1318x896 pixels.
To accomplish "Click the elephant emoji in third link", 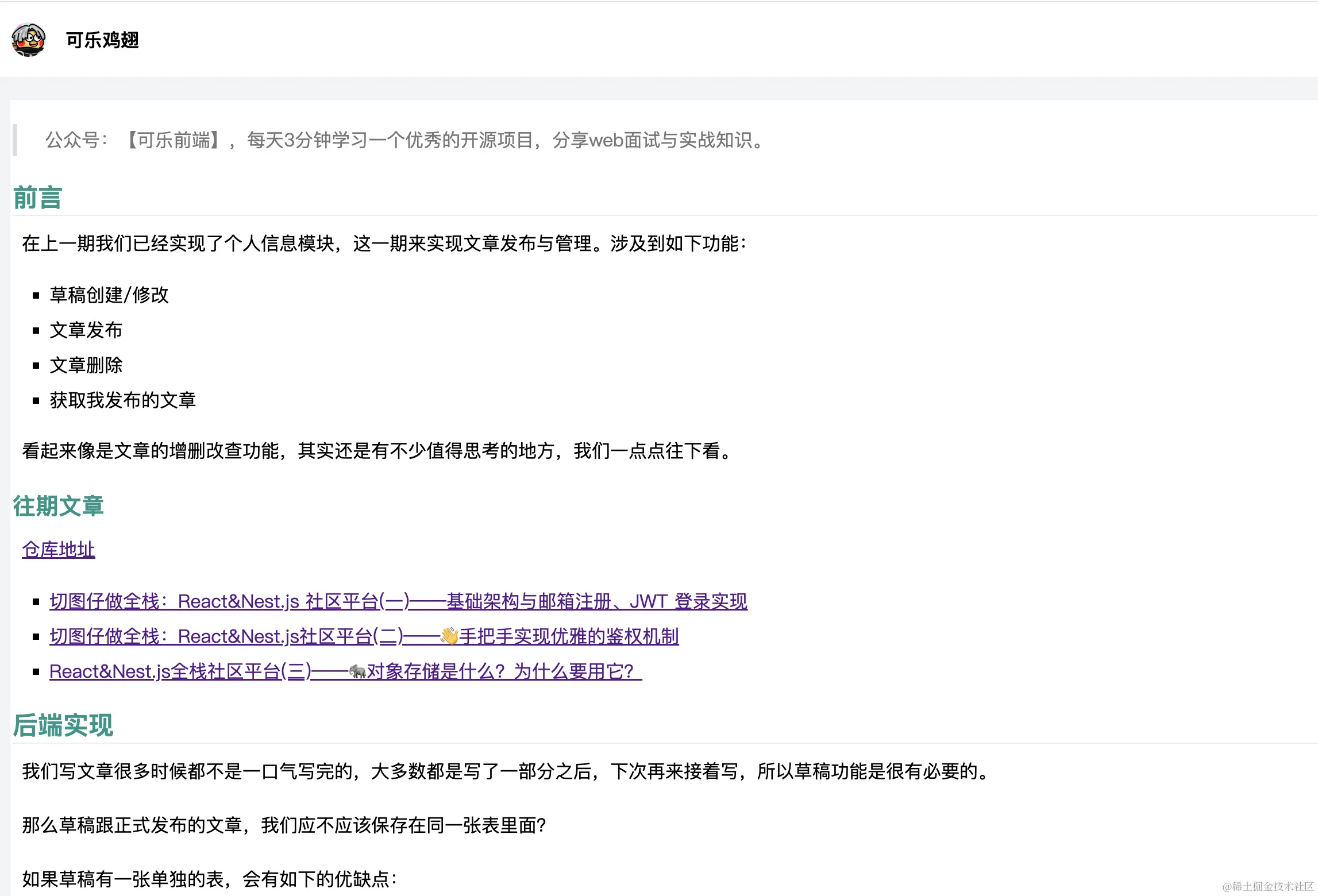I will coord(357,671).
